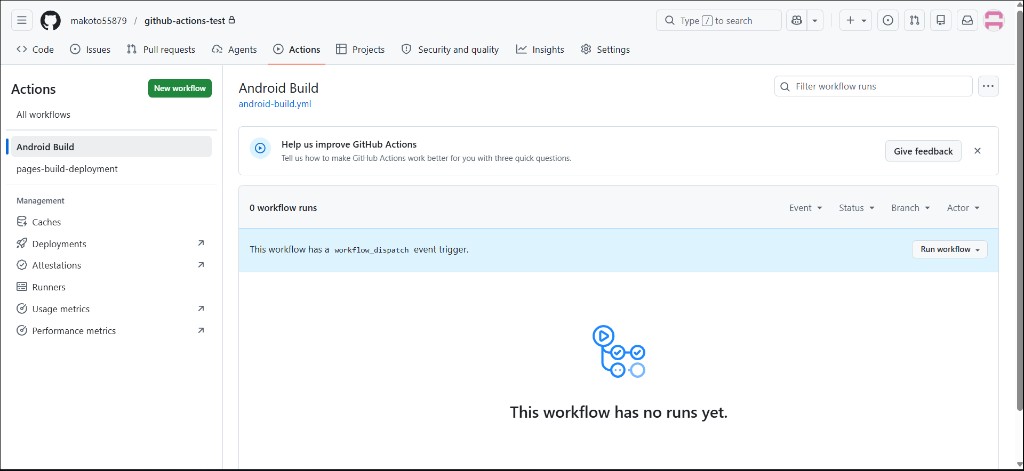This screenshot has height=471, width=1024.
Task: Switch to the Pull requests tab
Action: click(161, 50)
